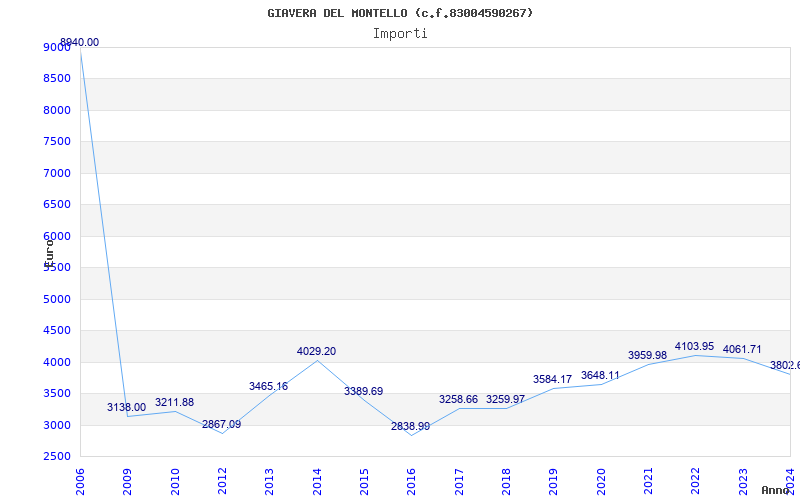800x500 pixels.
Task: Select the 3211.88 data label
Action: click(x=174, y=403)
